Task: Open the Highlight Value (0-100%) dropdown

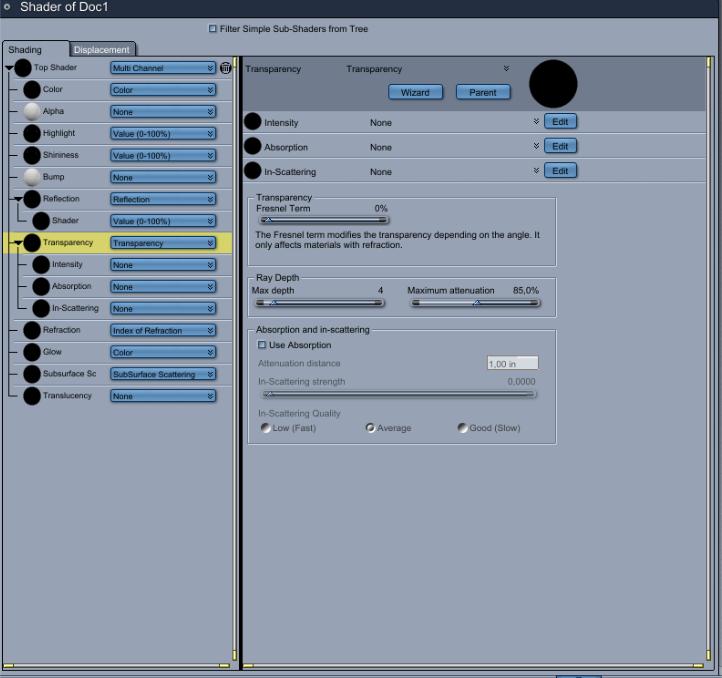Action: click(x=163, y=134)
